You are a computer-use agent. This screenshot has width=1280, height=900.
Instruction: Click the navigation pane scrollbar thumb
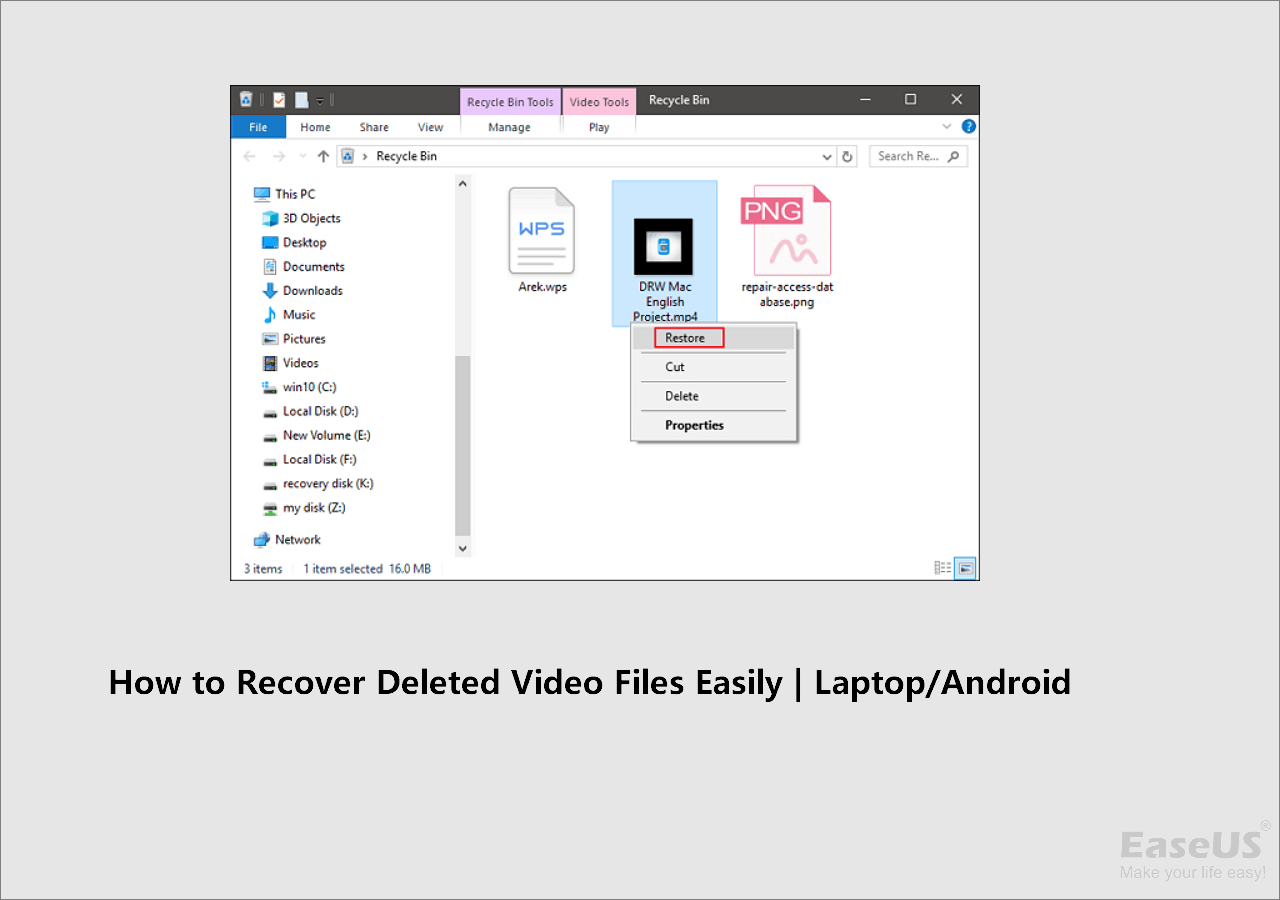point(463,445)
